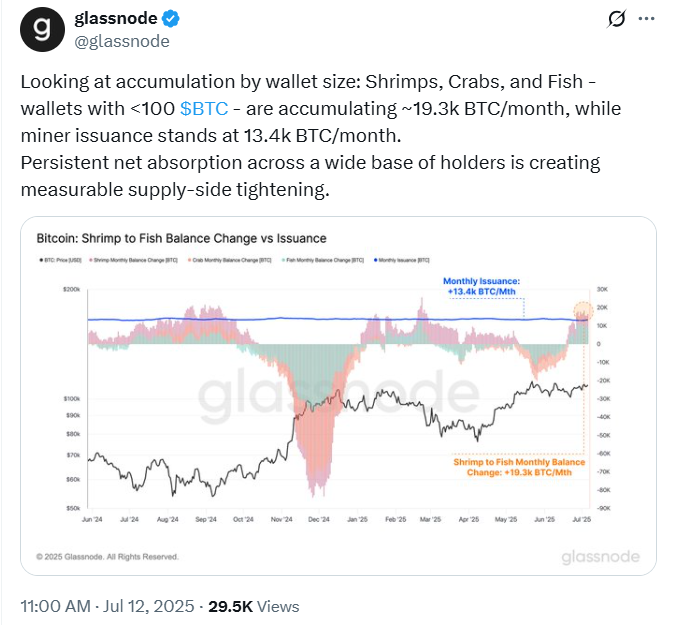The width and height of the screenshot is (673, 625).
Task: Click the Dec '24 timeline label
Action: (x=318, y=519)
